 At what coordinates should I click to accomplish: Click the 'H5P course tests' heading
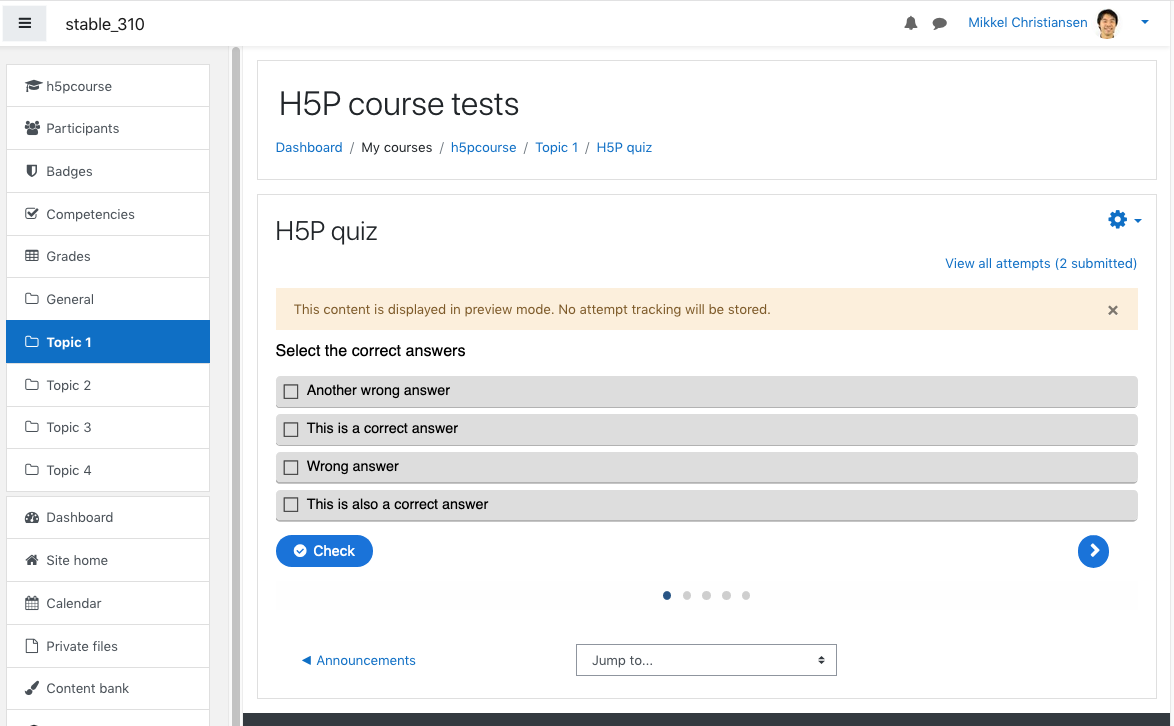pyautogui.click(x=398, y=104)
